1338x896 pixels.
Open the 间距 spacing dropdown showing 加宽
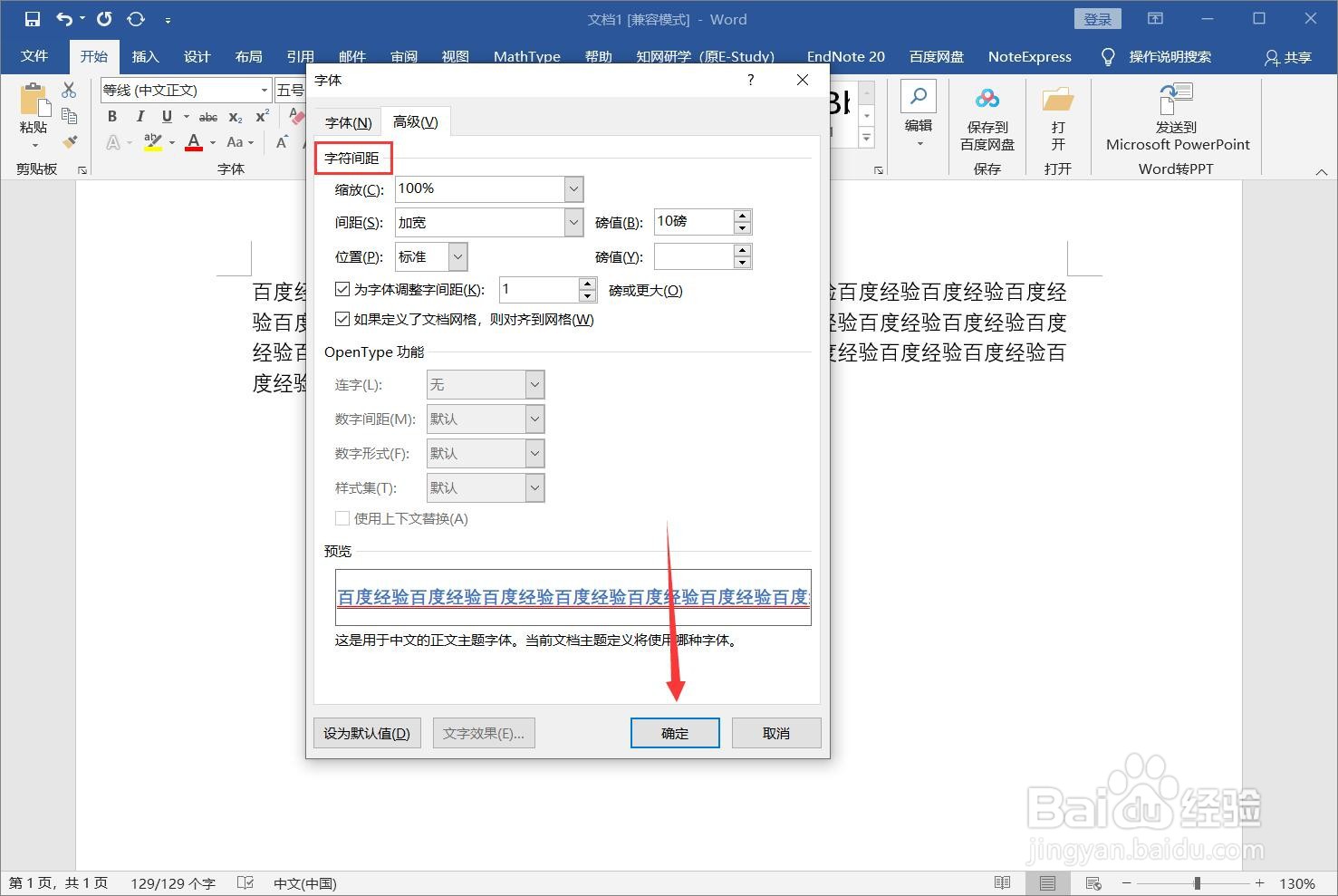(573, 222)
